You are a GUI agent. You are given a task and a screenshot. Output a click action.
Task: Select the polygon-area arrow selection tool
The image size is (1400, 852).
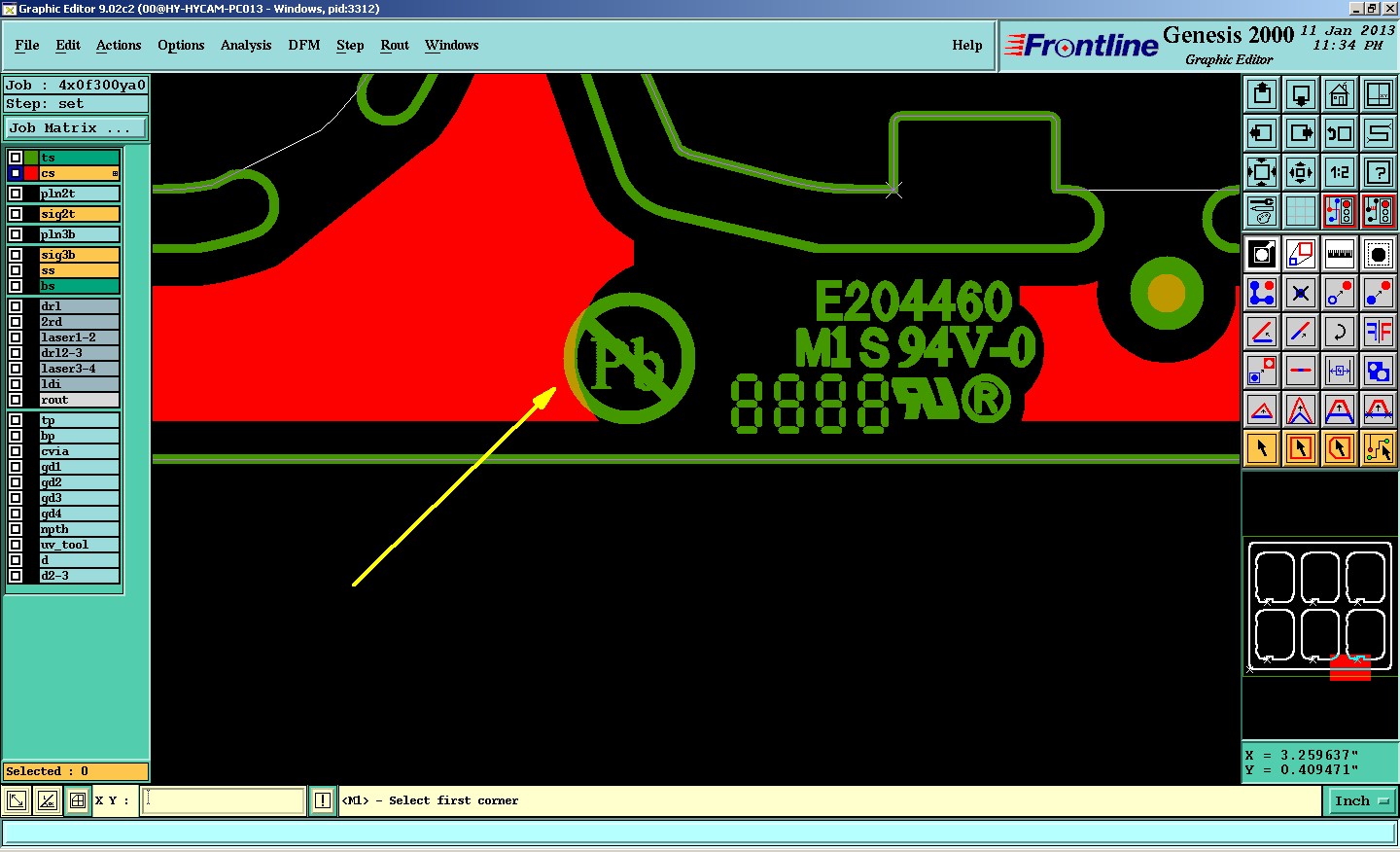(1340, 448)
